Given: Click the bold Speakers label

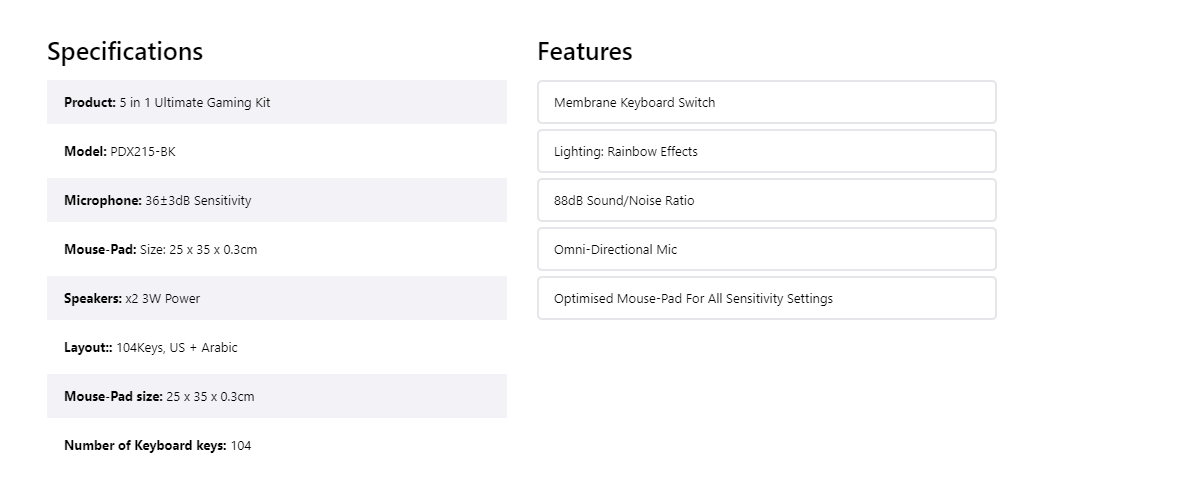Looking at the screenshot, I should click(92, 299).
